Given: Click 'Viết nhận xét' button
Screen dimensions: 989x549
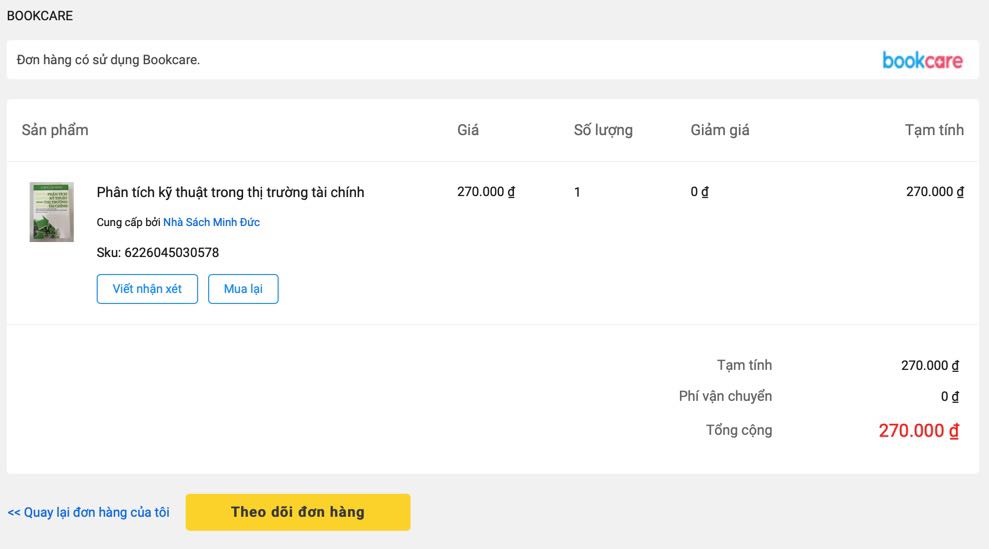Looking at the screenshot, I should click(x=147, y=289).
